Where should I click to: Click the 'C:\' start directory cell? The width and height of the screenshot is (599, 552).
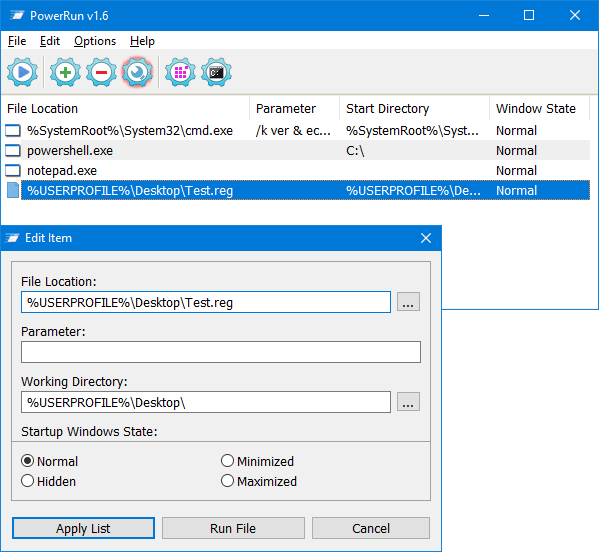click(x=355, y=151)
